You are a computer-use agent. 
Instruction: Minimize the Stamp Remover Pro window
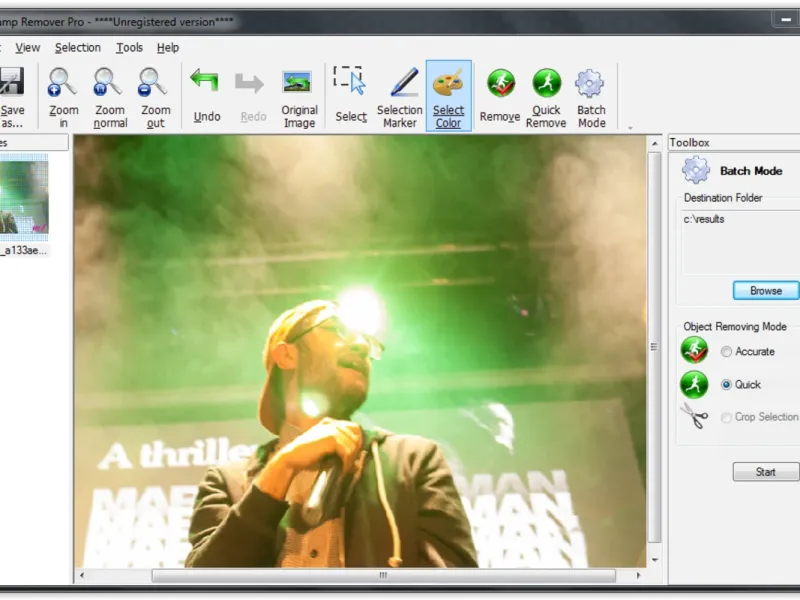pyautogui.click(x=785, y=20)
